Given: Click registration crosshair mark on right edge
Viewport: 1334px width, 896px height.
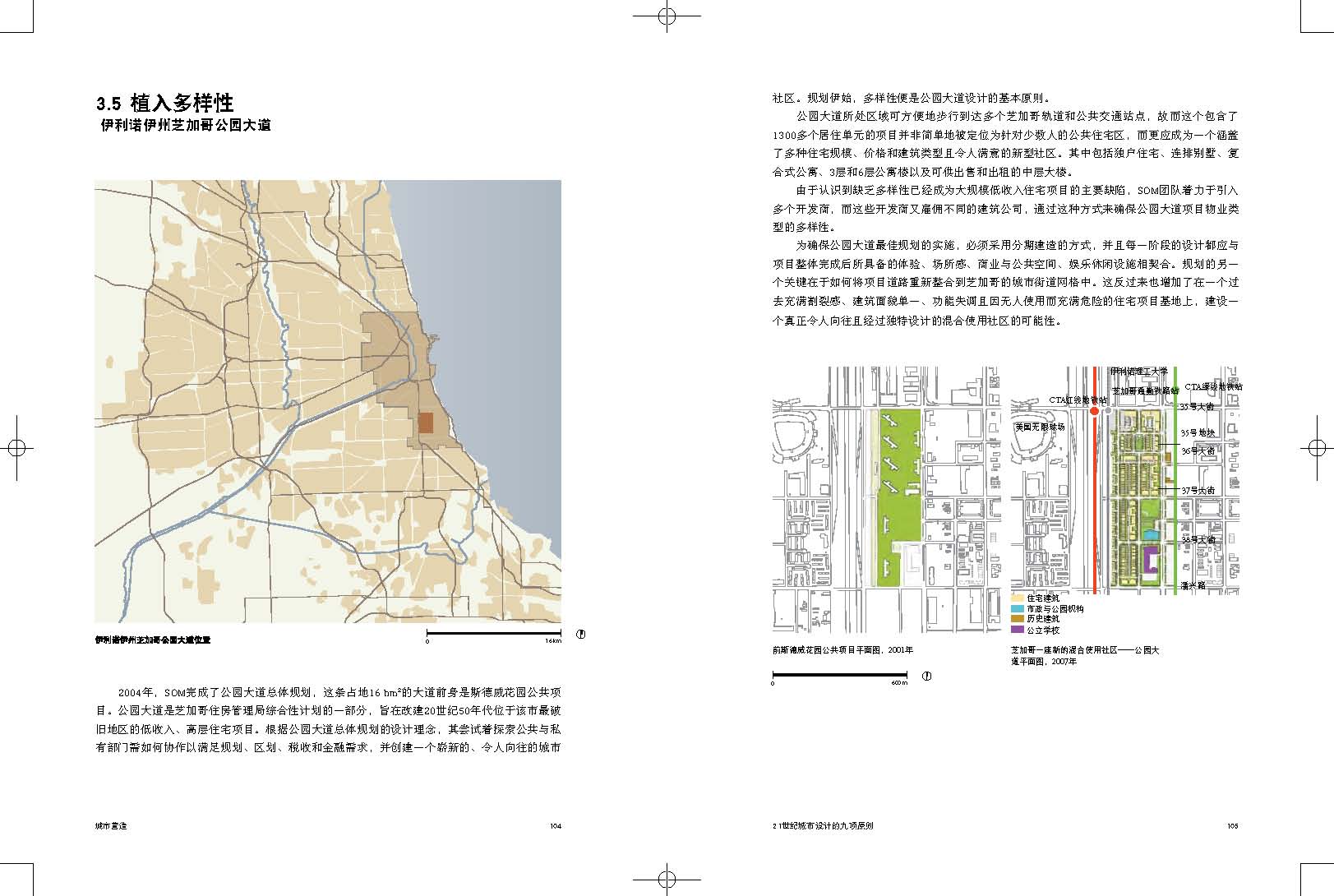Looking at the screenshot, I should point(1318,448).
